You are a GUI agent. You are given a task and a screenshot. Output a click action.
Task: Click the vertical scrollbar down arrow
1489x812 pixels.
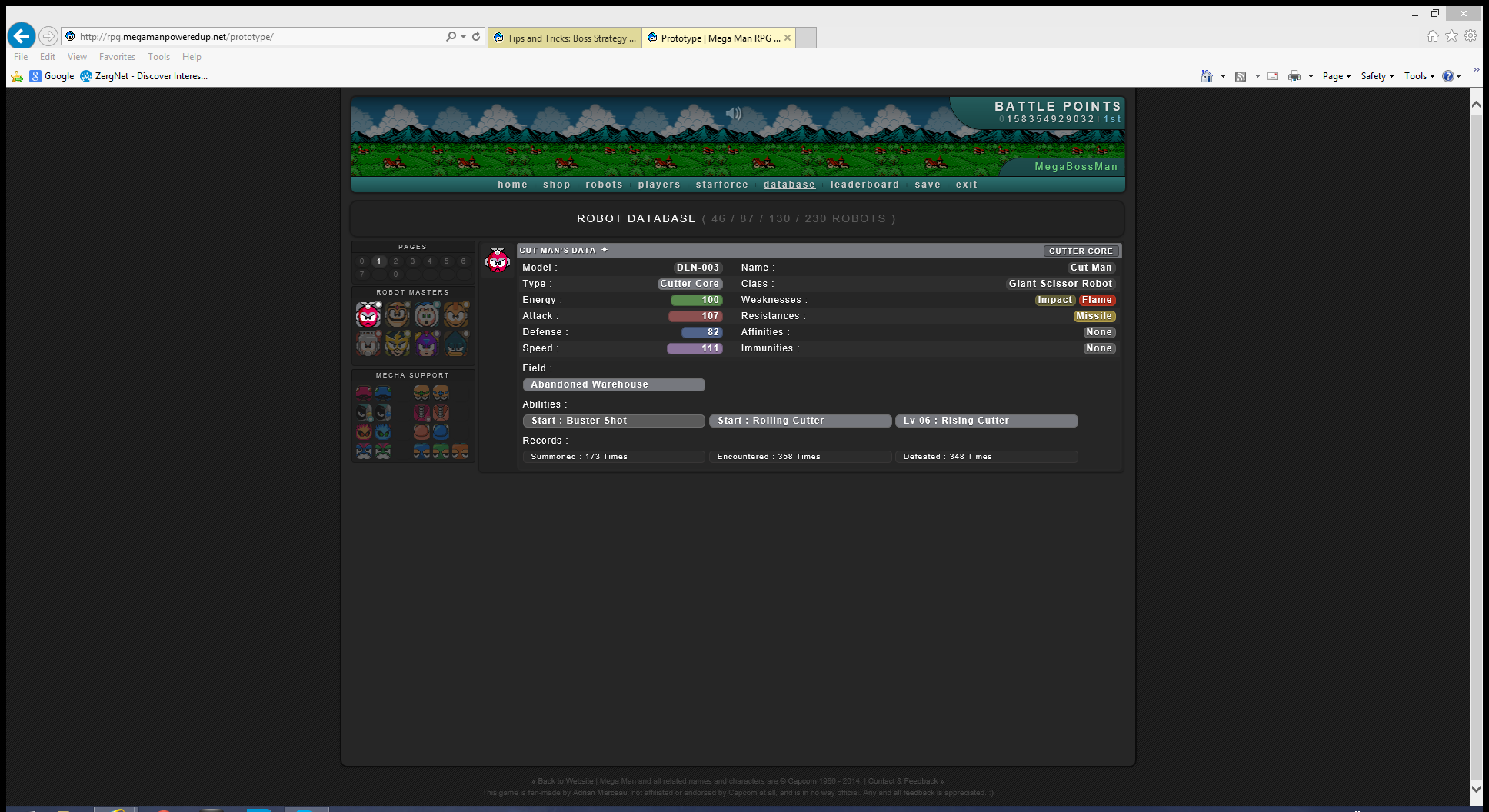1476,788
